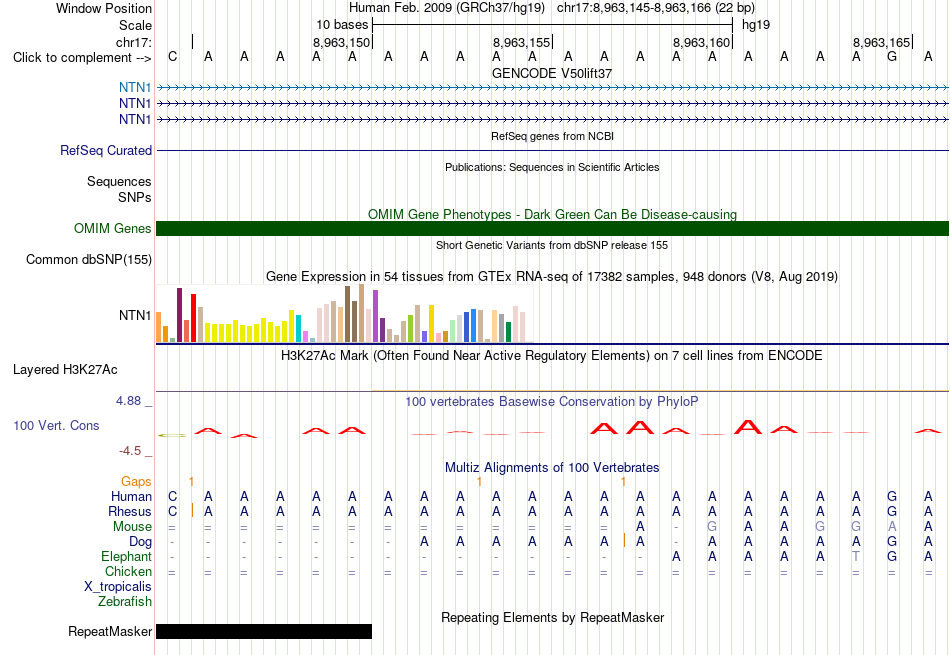Open the OMIM Genes track label
Viewport: 950px width, 655px height.
112,228
